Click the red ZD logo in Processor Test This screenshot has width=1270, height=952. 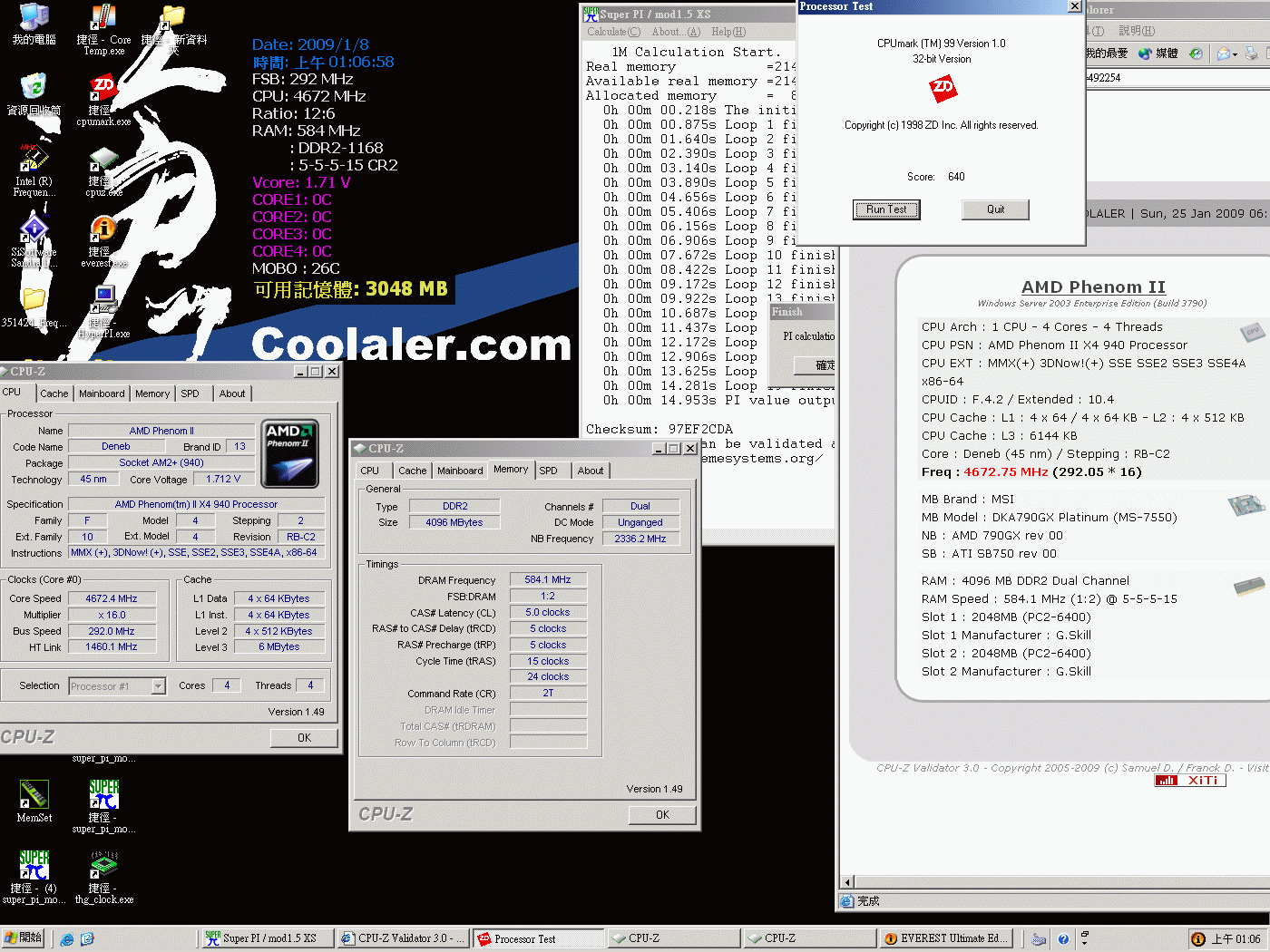[x=943, y=88]
